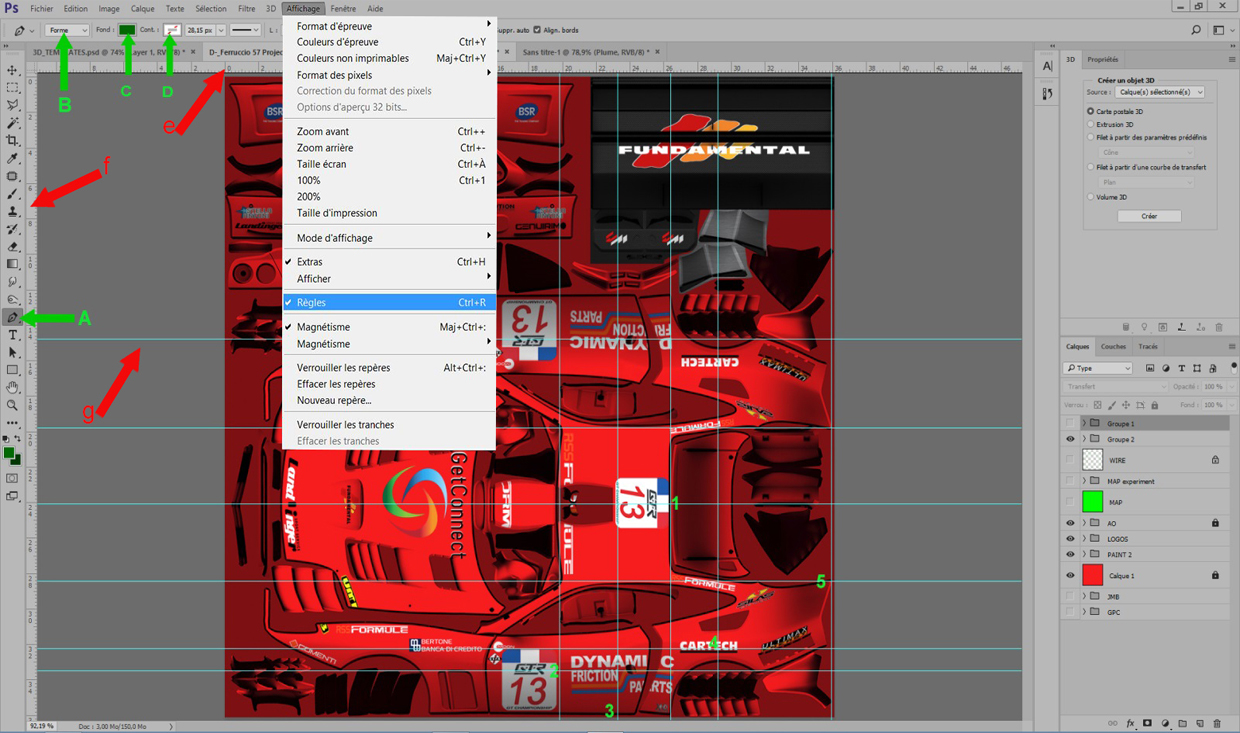Hide the AO layer group
Image resolution: width=1240 pixels, height=733 pixels.
[x=1070, y=523]
